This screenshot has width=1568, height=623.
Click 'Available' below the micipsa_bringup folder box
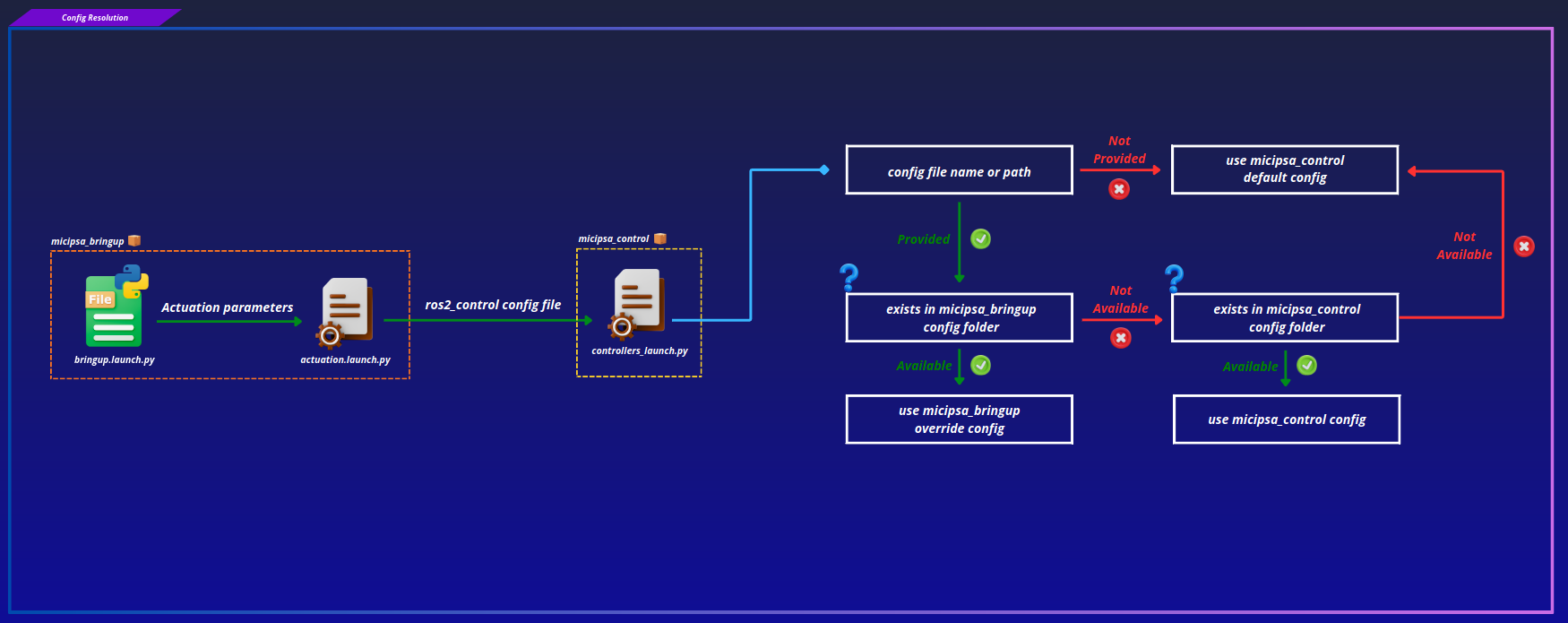(924, 366)
